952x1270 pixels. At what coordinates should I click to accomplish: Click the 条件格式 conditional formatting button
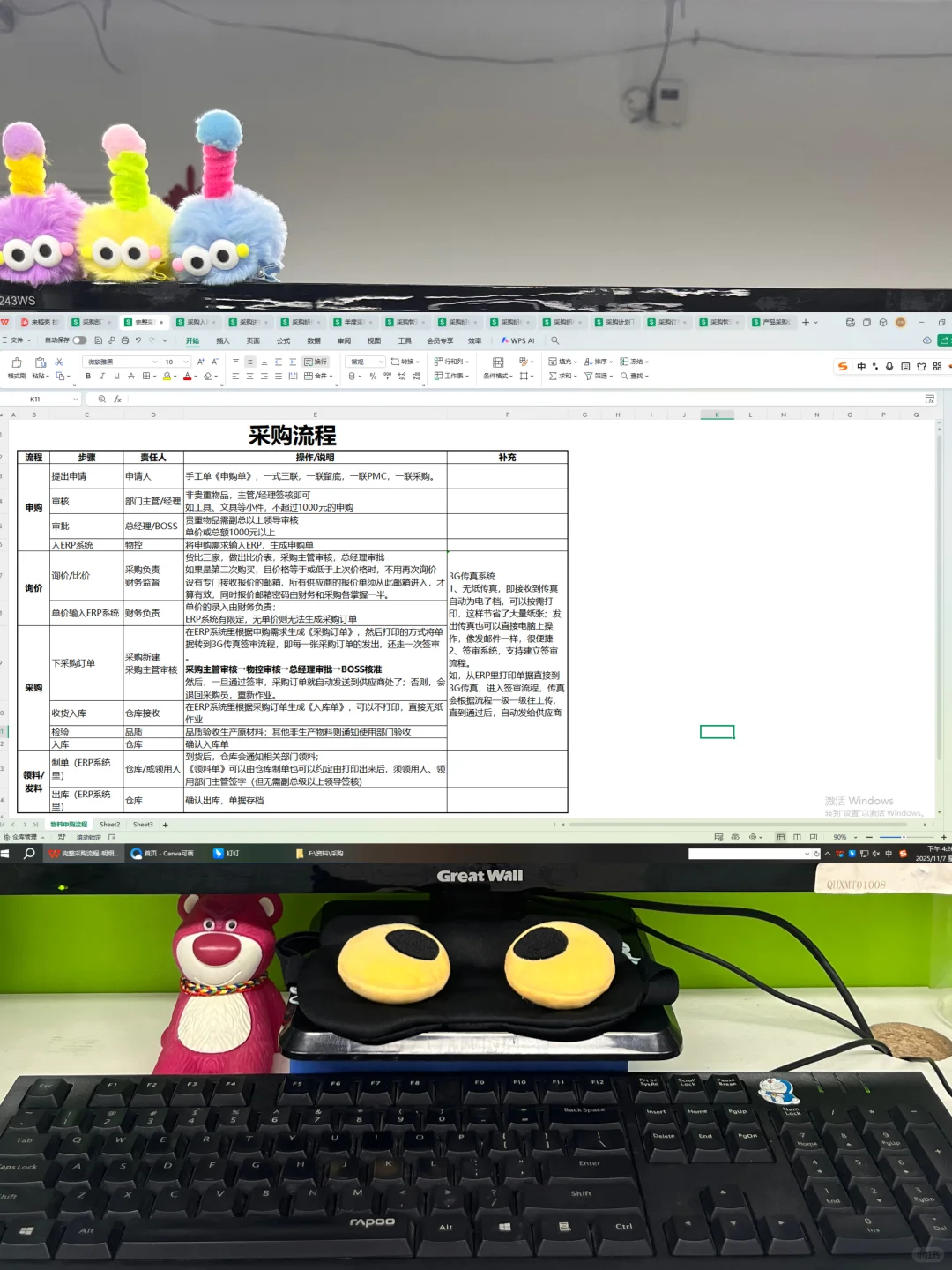(498, 369)
